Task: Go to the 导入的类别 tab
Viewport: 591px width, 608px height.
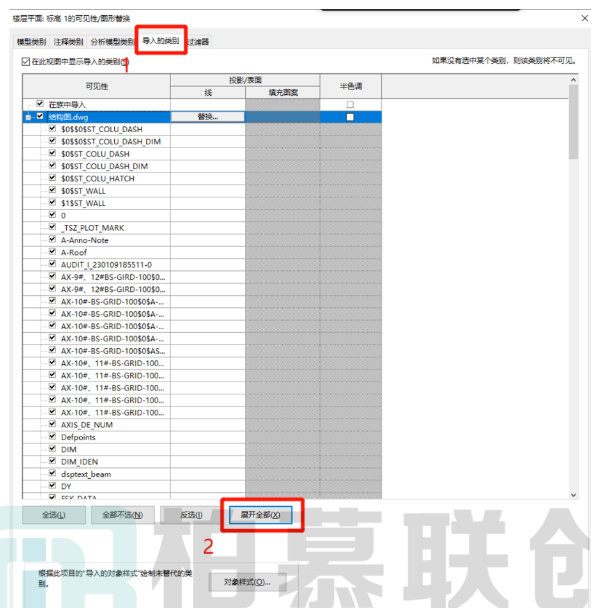Action: tap(161, 40)
